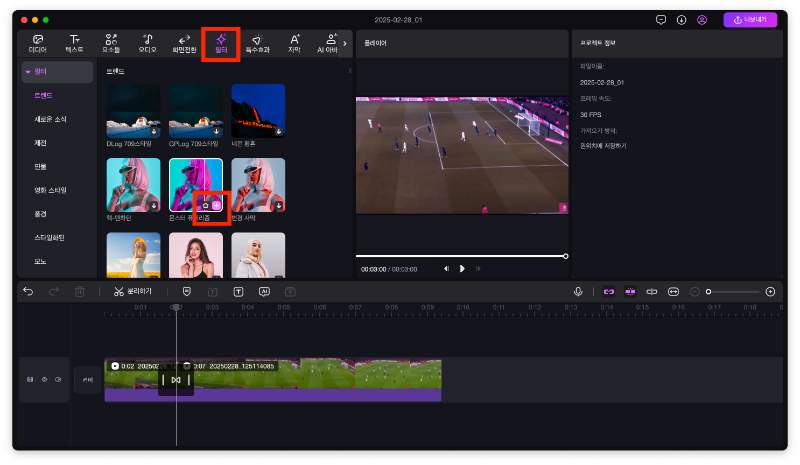
Task: Click the undo arrow in the timeline toolbar
Action: [x=28, y=291]
